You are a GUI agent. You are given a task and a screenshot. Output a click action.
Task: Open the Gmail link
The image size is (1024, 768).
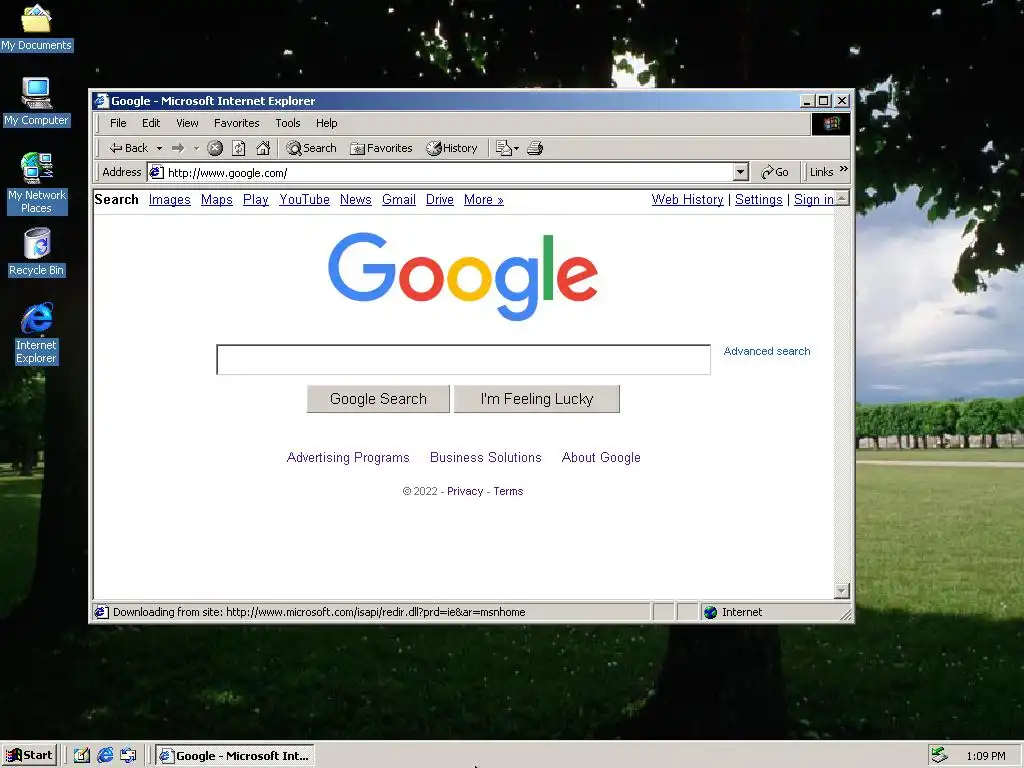click(399, 200)
